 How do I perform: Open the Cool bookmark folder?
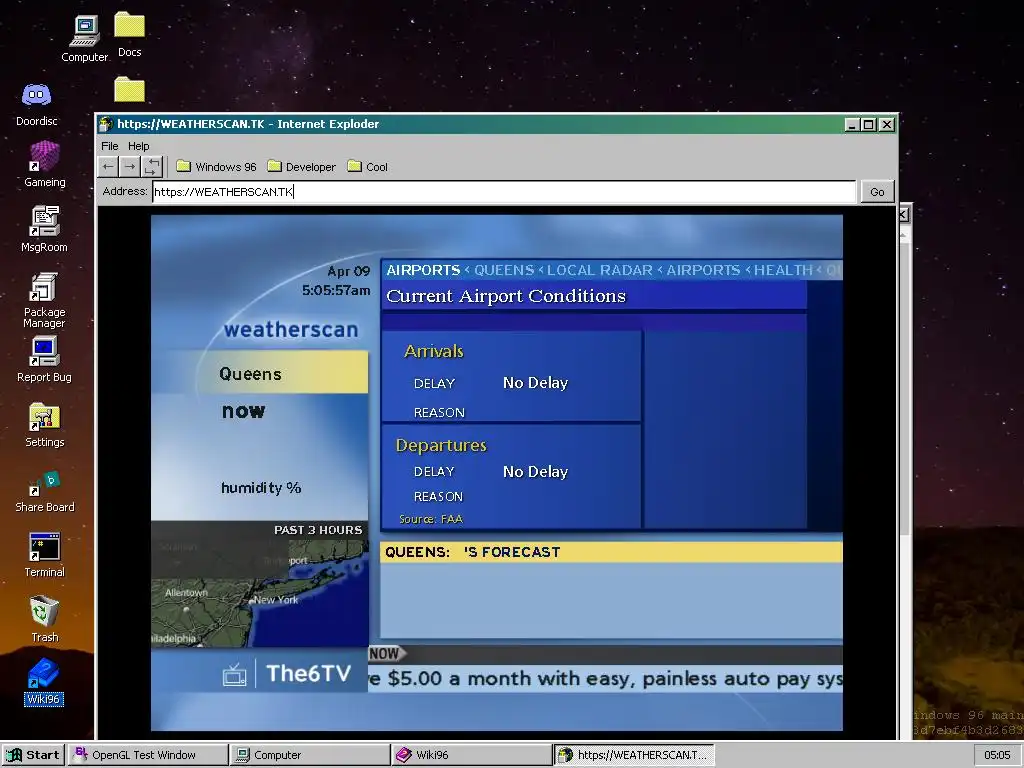coord(368,167)
